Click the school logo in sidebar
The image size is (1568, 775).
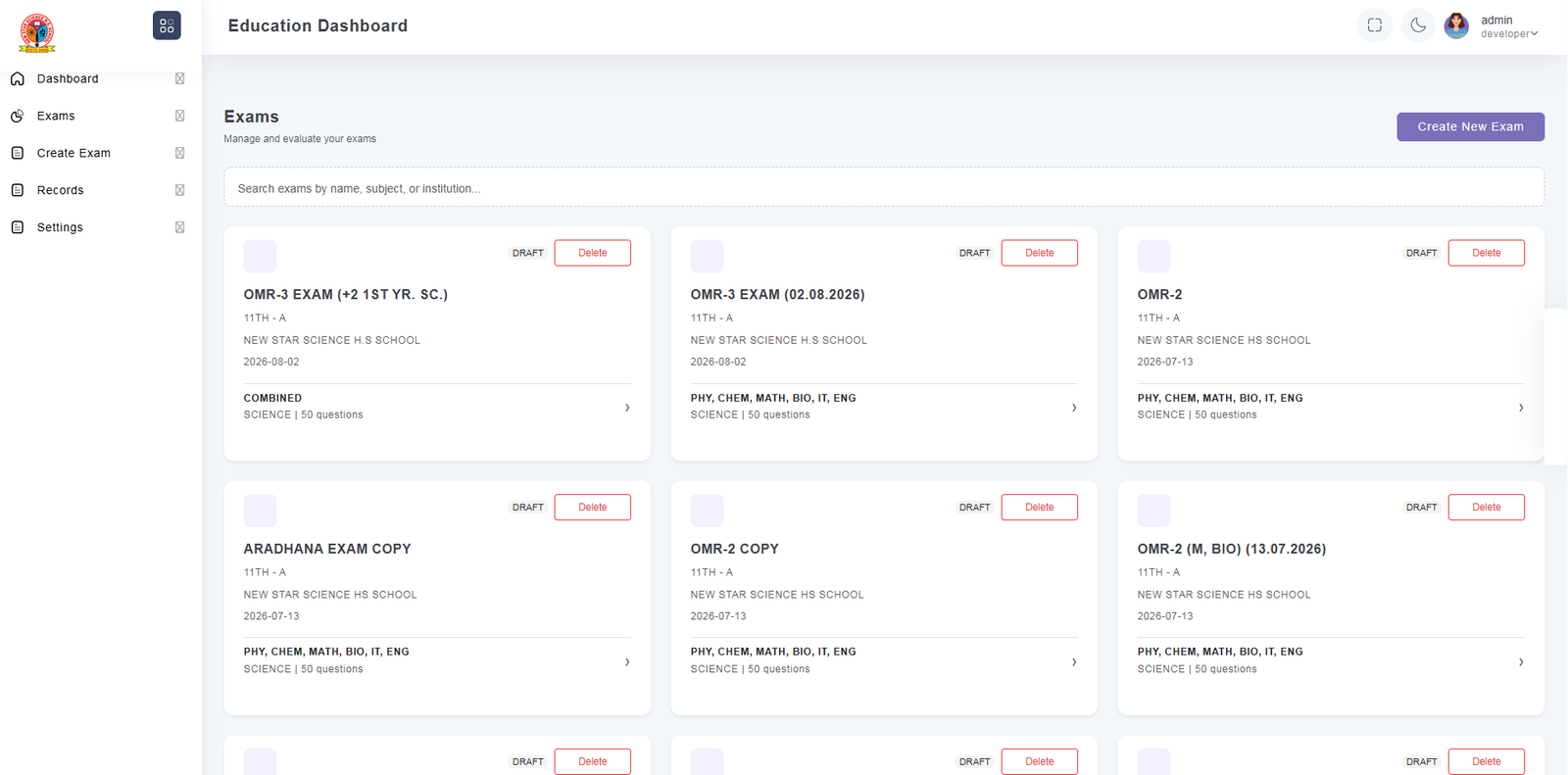click(x=37, y=32)
